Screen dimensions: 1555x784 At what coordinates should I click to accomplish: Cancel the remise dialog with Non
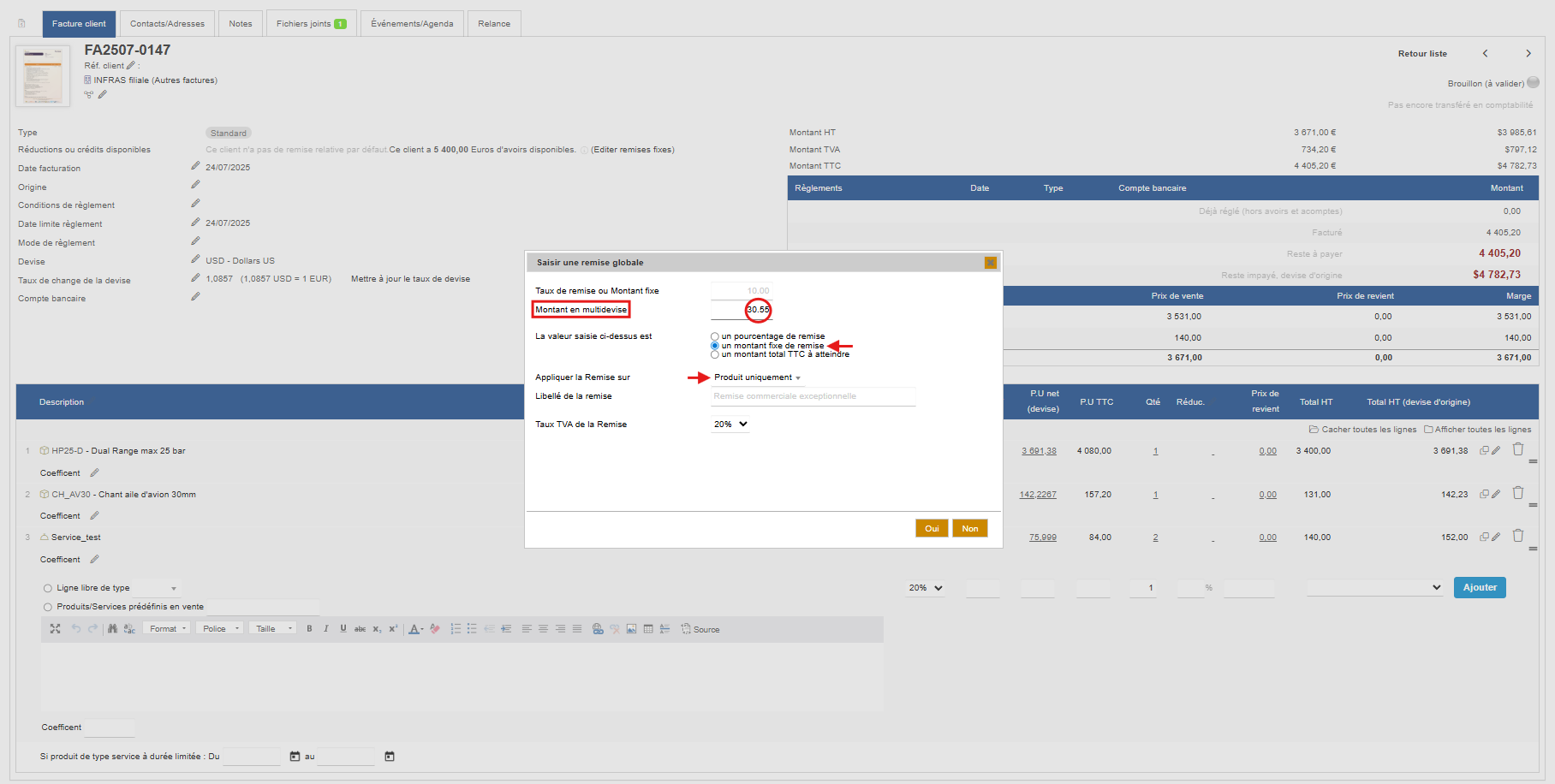[970, 528]
